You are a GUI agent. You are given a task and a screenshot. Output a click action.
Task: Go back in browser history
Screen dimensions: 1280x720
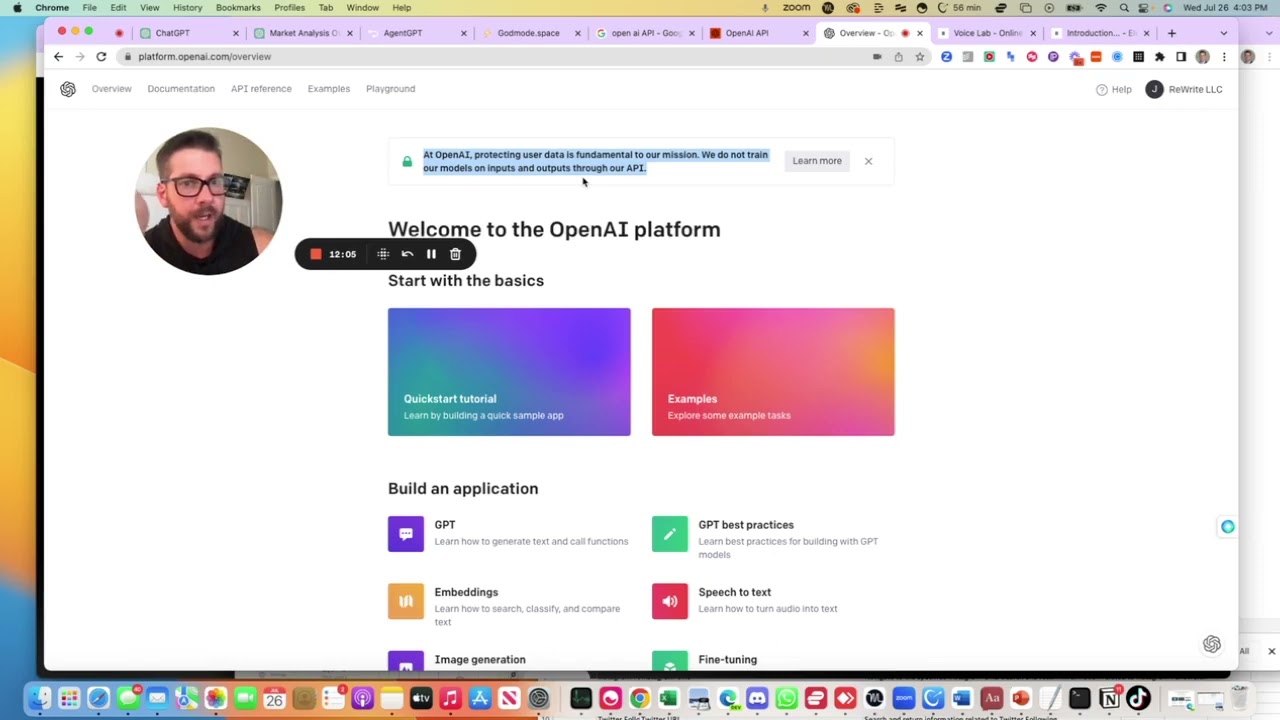coord(58,57)
